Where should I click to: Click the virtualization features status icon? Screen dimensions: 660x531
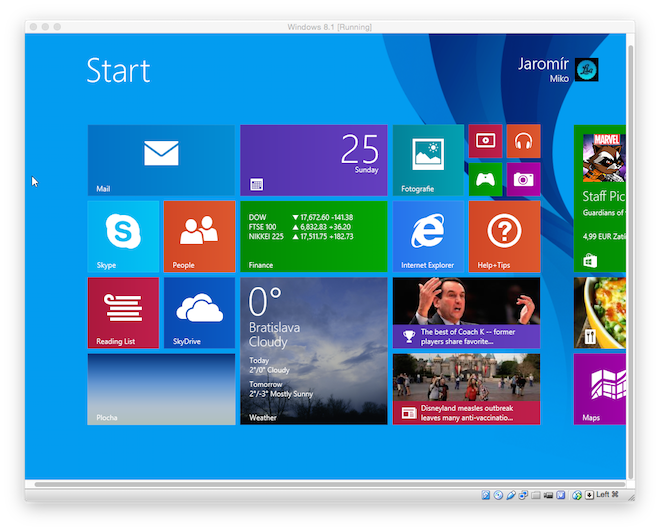click(x=561, y=495)
